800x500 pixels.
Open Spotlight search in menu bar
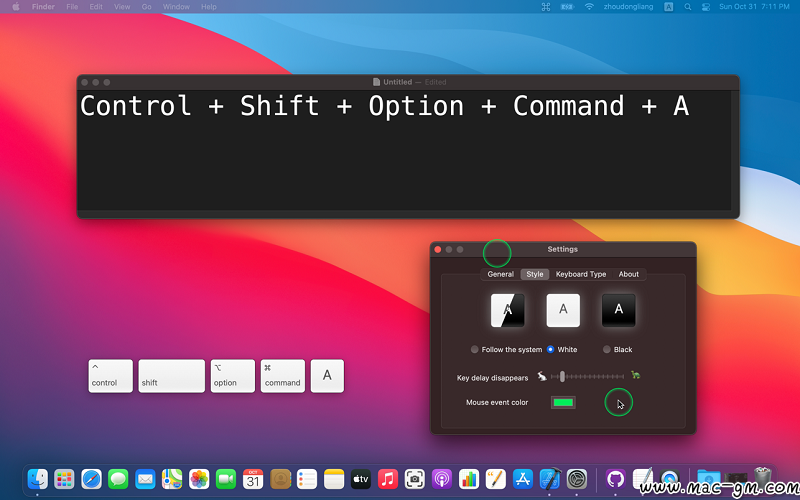click(x=688, y=7)
